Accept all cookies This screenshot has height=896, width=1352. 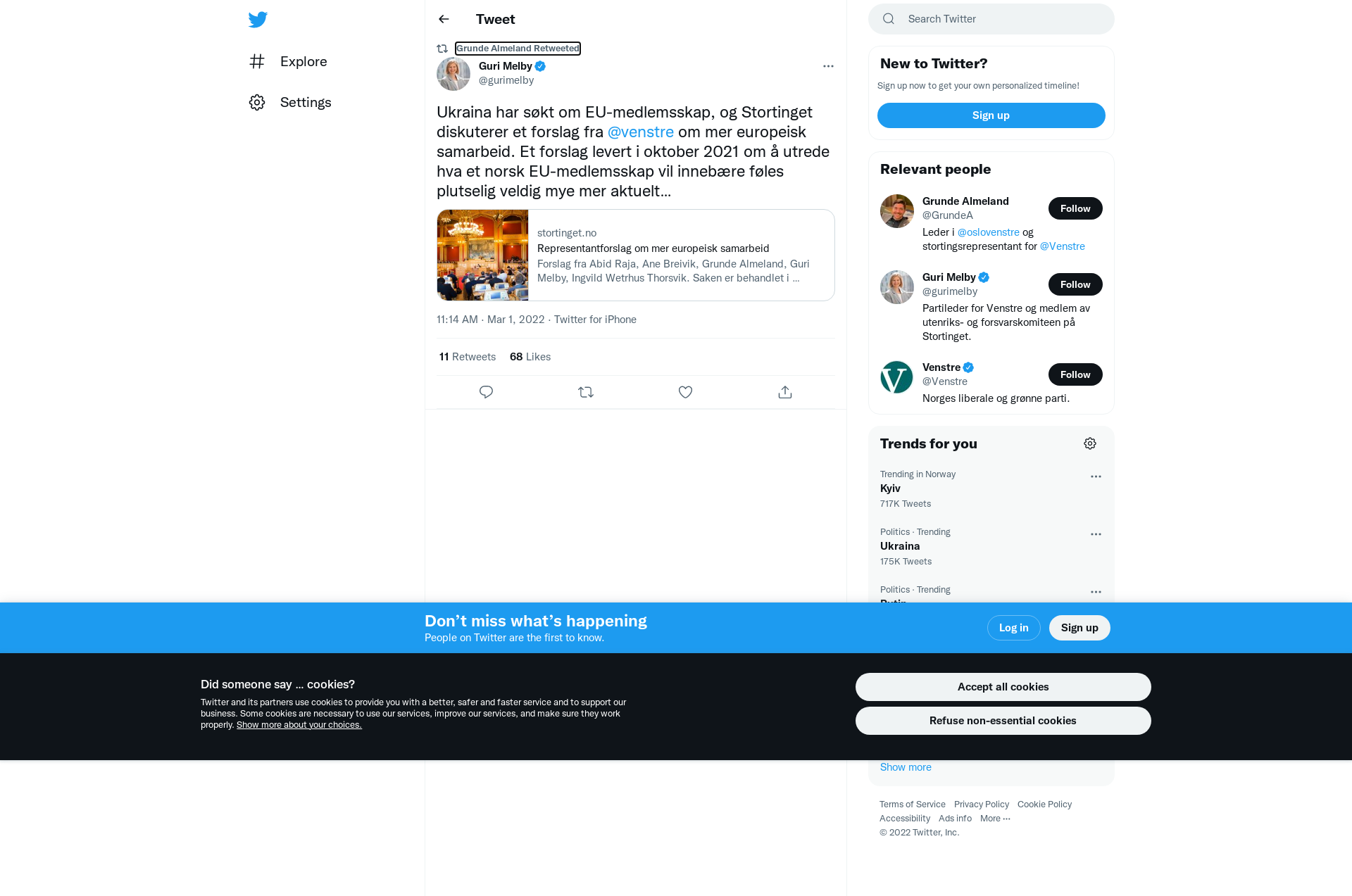[x=1003, y=687]
